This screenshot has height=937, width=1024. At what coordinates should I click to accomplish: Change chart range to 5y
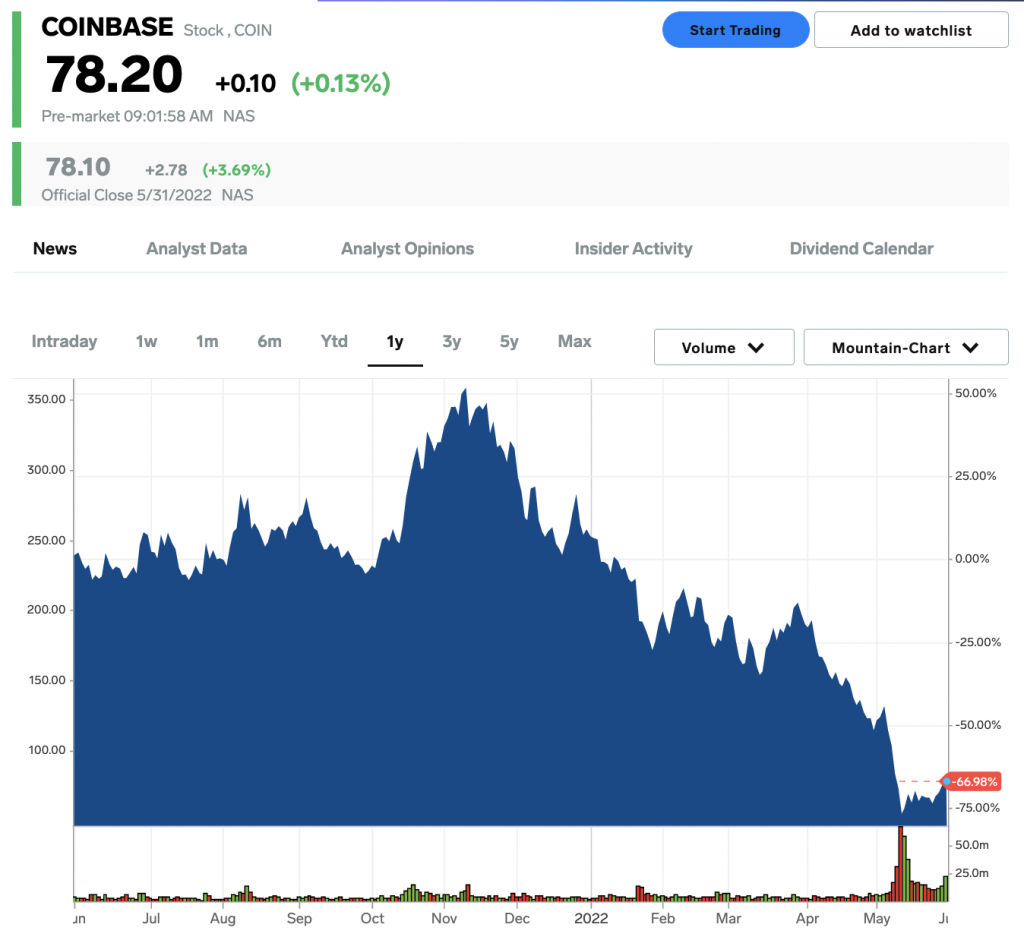tap(509, 341)
